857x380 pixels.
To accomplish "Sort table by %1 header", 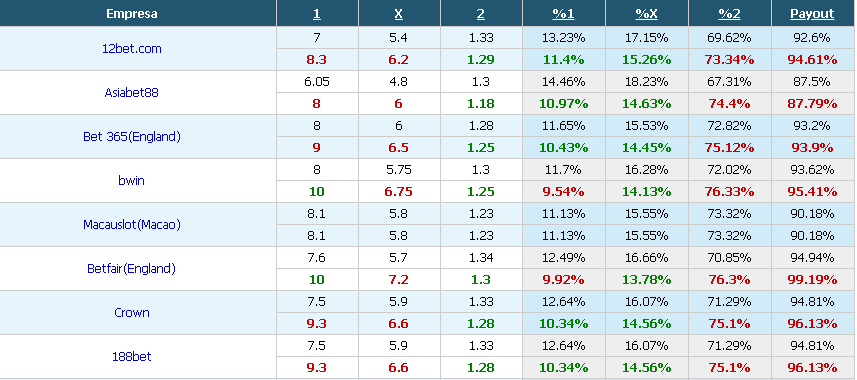I will click(x=563, y=14).
